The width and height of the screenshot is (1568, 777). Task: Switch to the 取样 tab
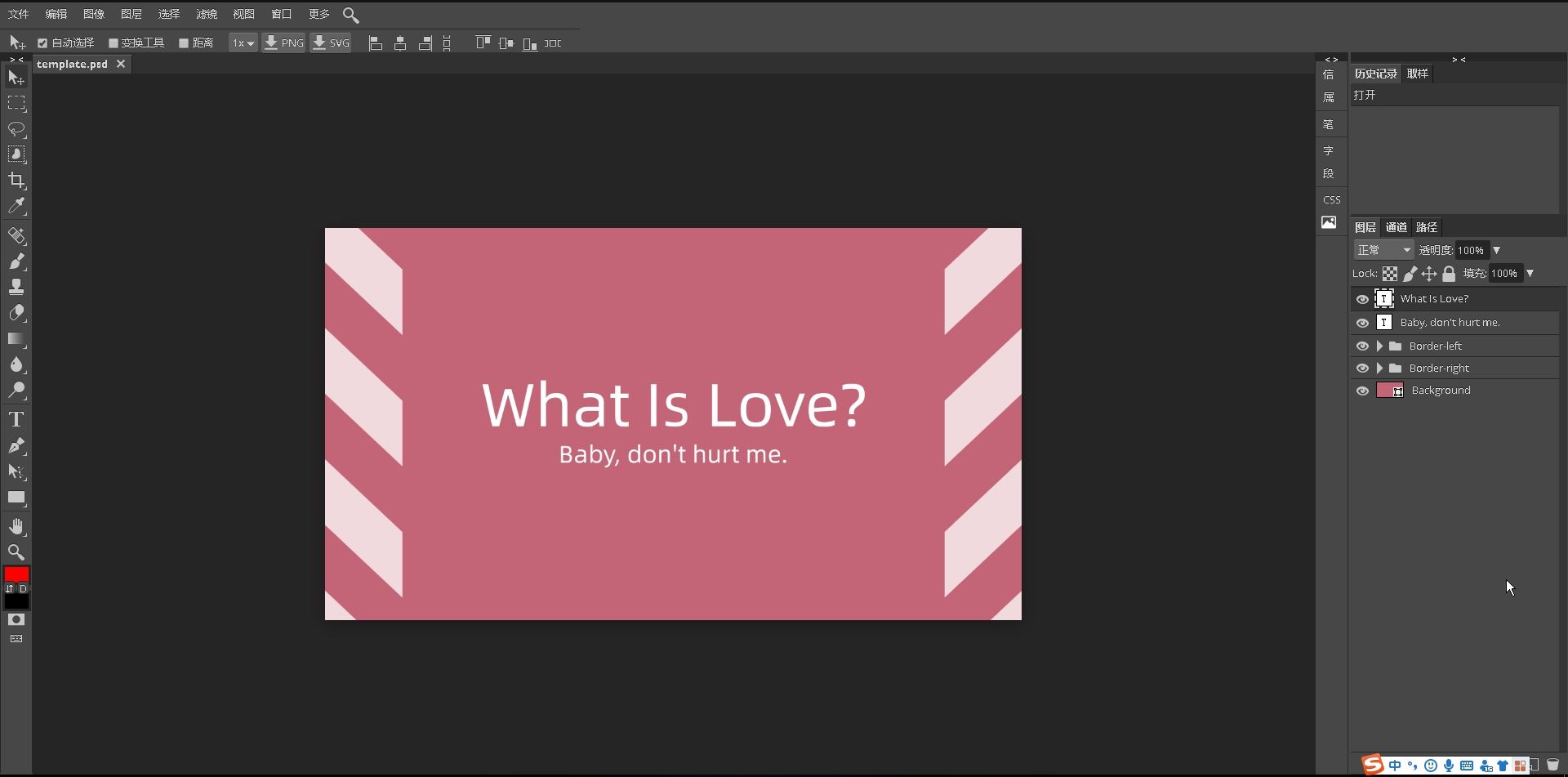coord(1418,74)
